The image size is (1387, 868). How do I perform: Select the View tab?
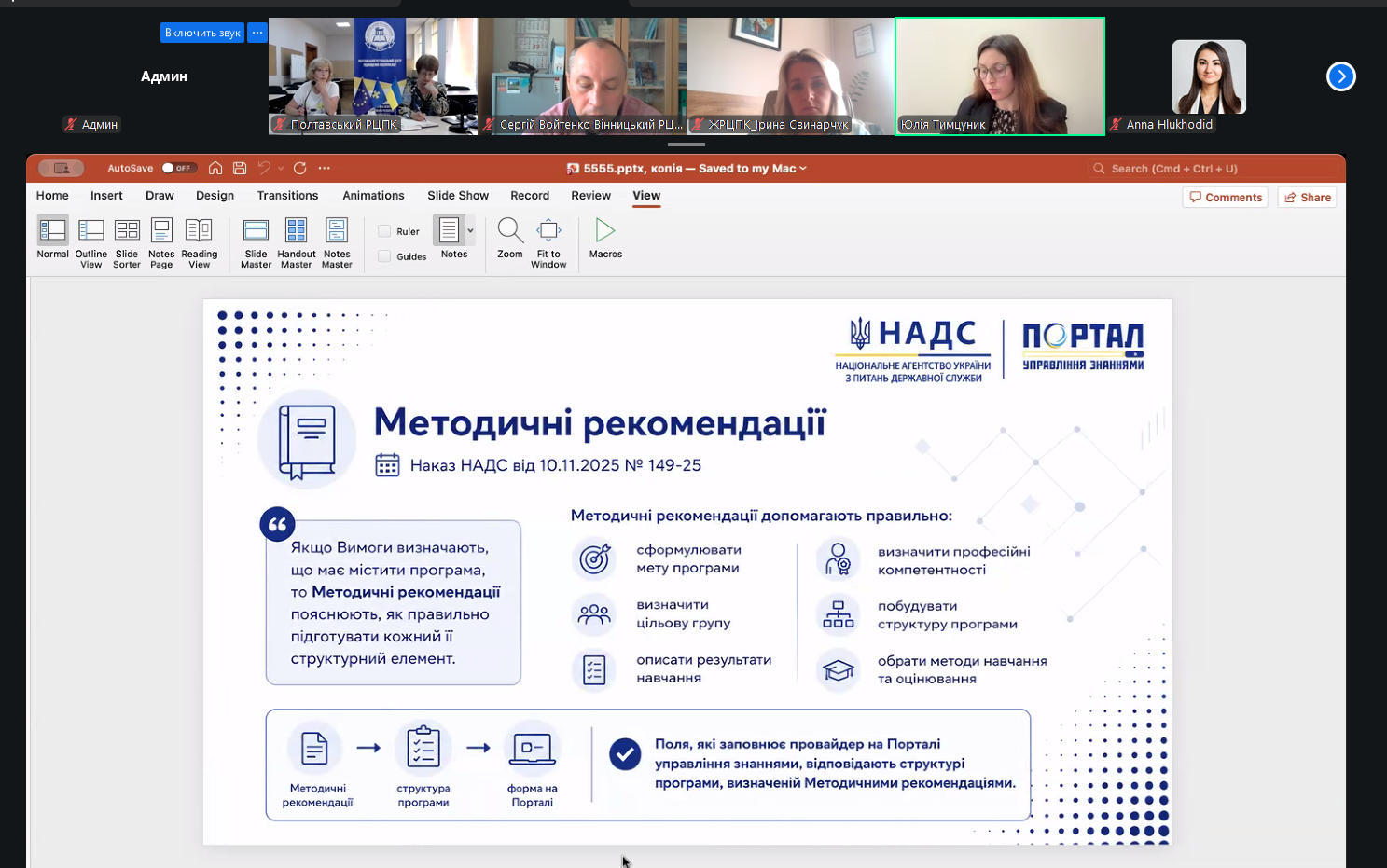click(x=646, y=196)
